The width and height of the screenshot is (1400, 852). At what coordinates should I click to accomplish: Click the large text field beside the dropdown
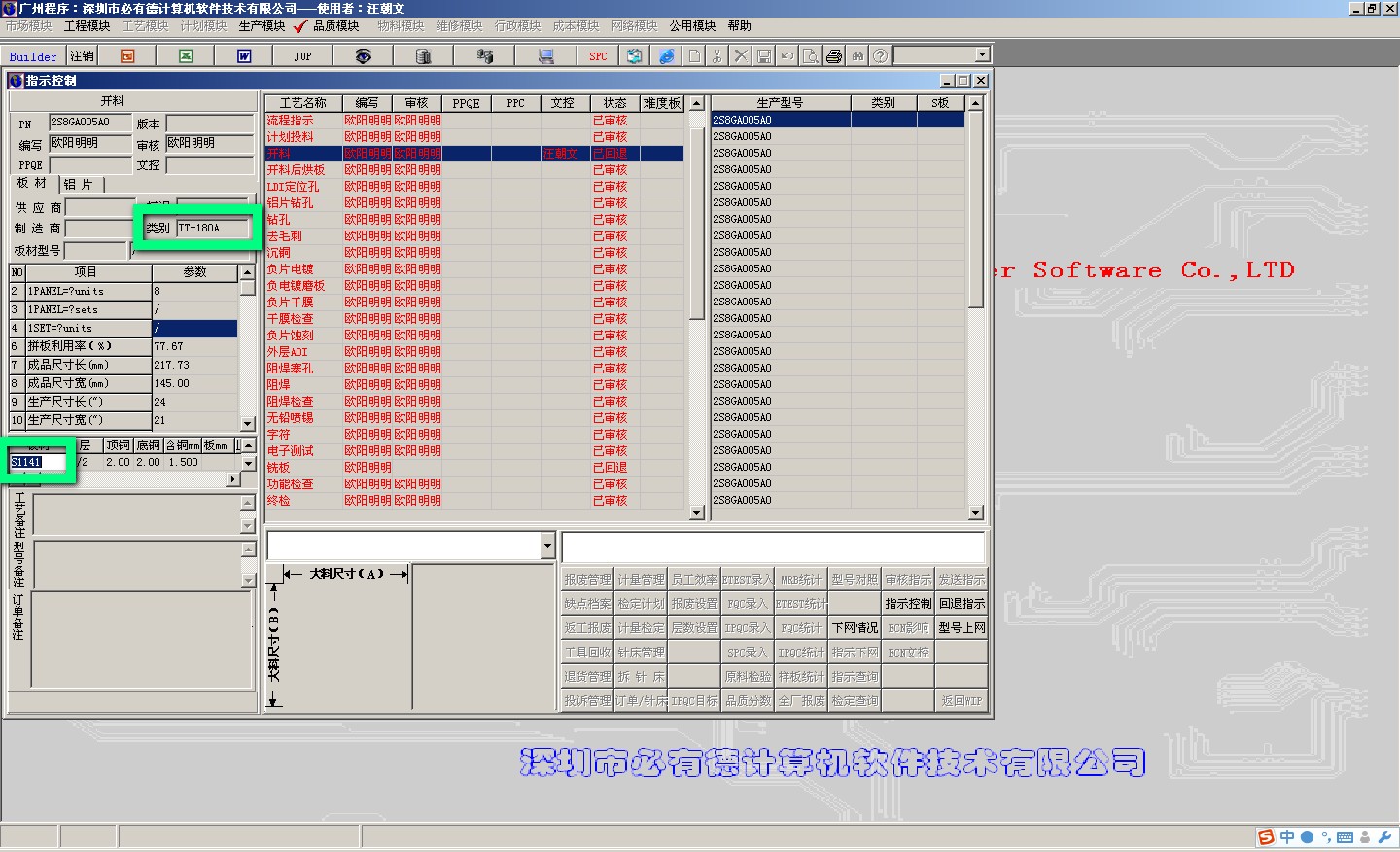click(x=773, y=546)
